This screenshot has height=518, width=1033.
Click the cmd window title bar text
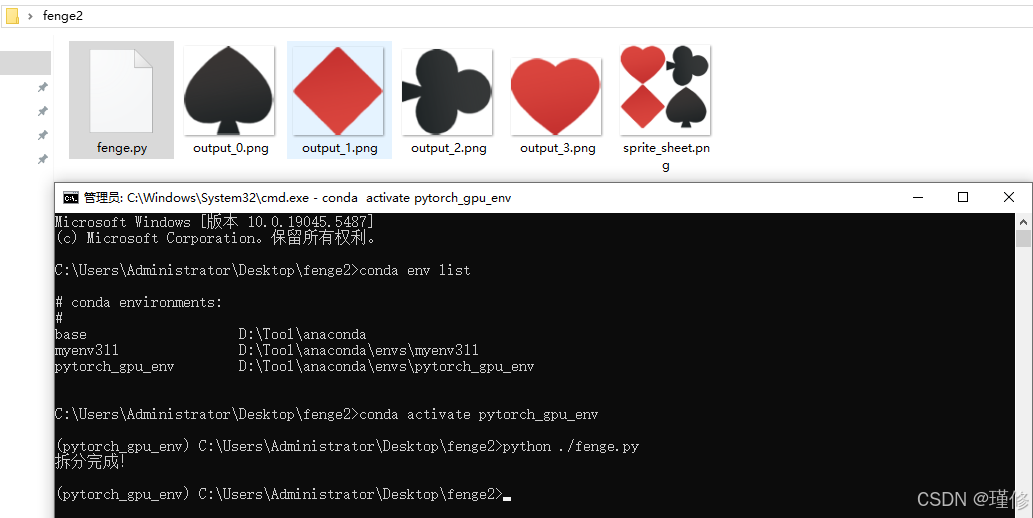pyautogui.click(x=297, y=198)
